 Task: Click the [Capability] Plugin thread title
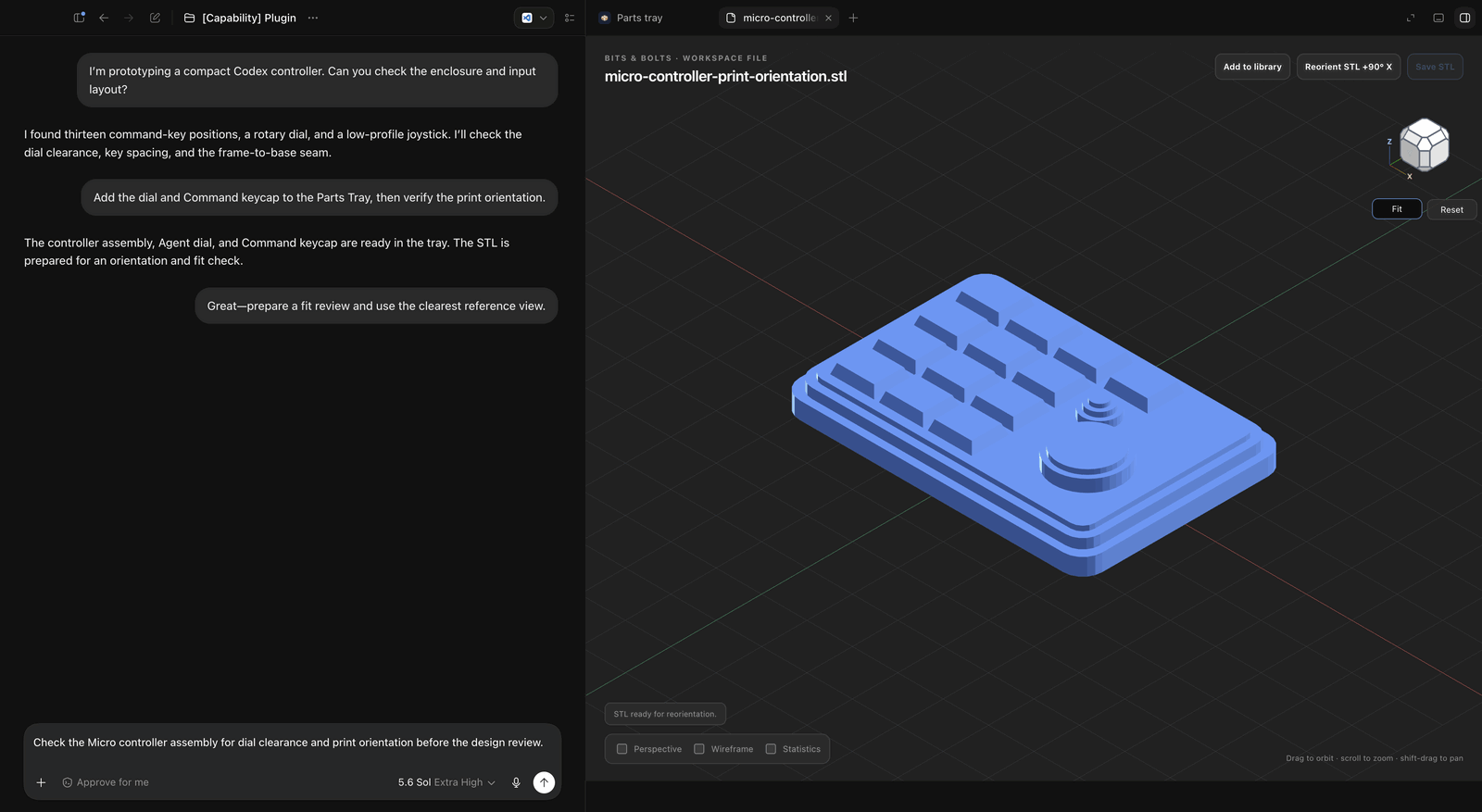click(249, 18)
